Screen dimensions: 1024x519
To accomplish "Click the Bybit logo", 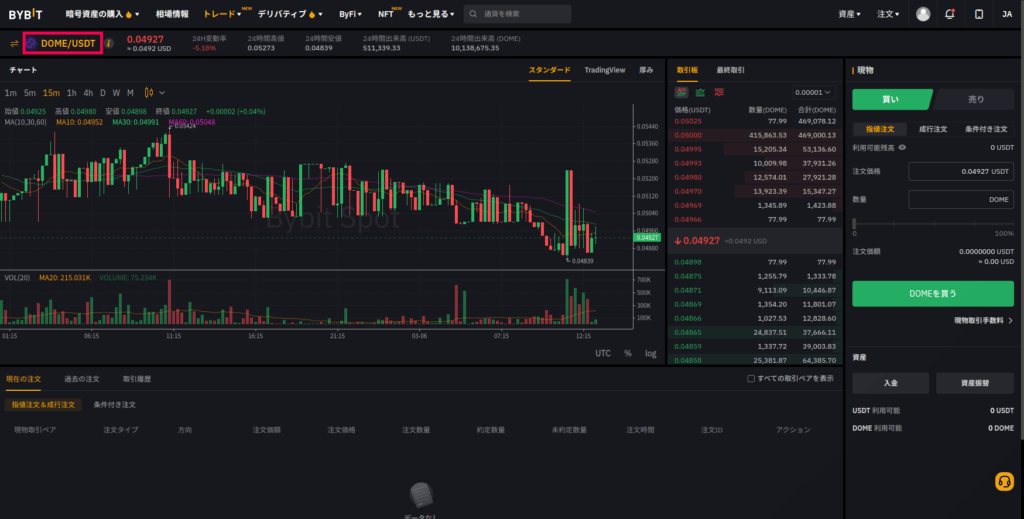I will (25, 14).
